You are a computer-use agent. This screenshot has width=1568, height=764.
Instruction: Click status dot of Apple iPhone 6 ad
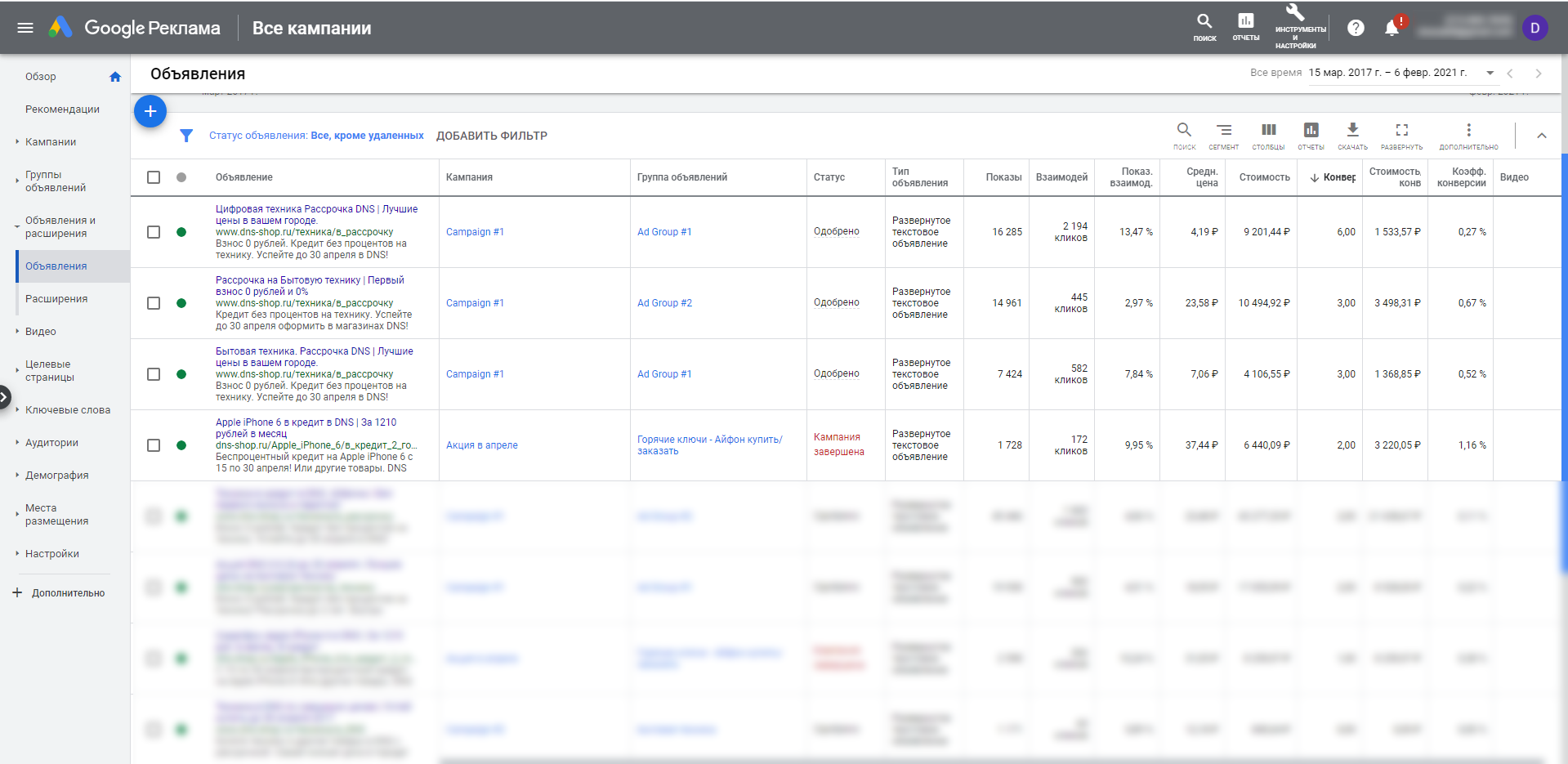[181, 445]
